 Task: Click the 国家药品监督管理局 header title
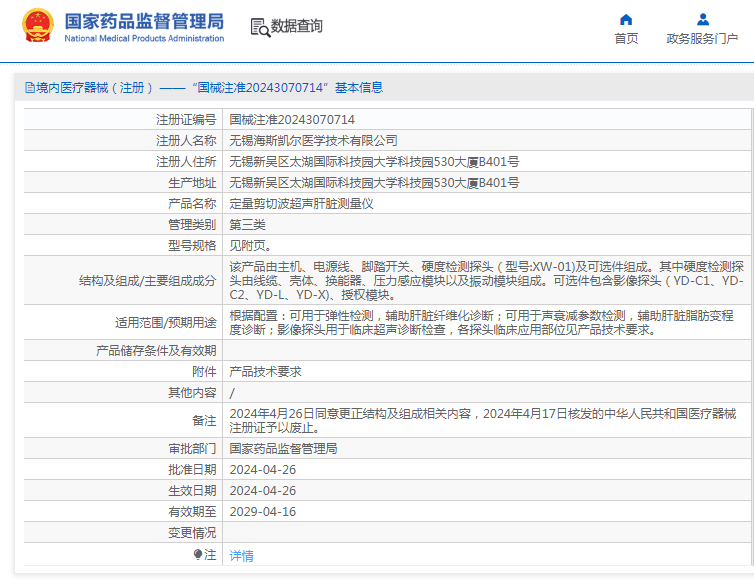pyautogui.click(x=144, y=21)
